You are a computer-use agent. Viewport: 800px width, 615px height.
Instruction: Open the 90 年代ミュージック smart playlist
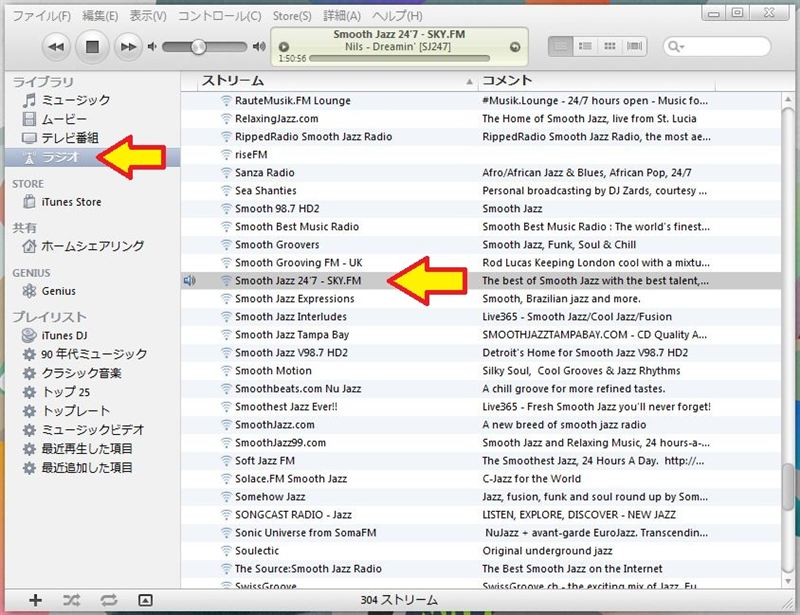click(x=94, y=354)
